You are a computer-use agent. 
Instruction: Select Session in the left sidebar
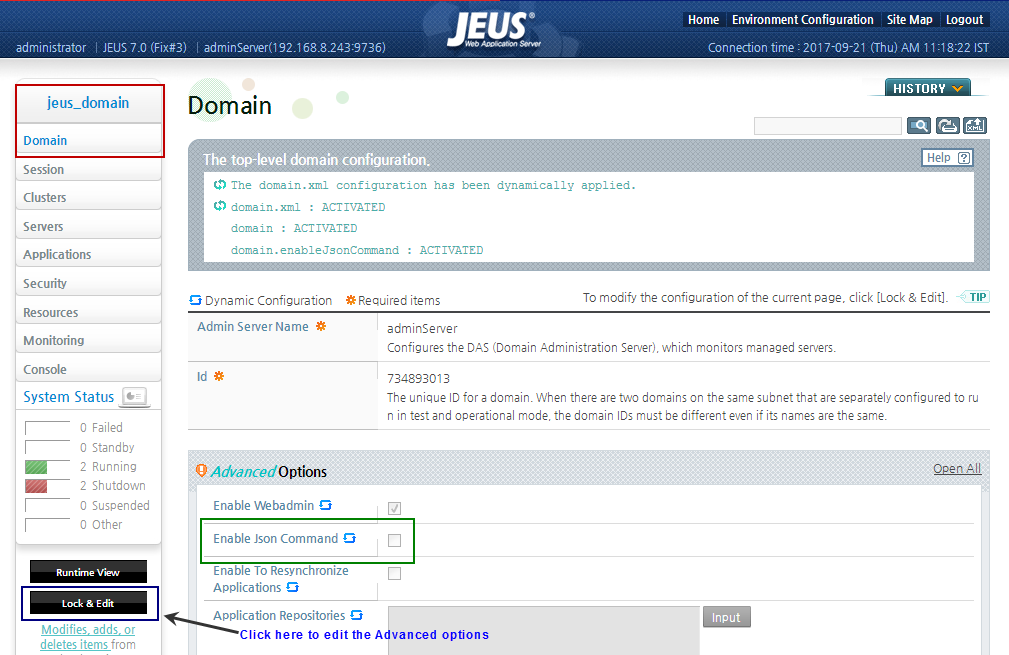pyautogui.click(x=88, y=169)
